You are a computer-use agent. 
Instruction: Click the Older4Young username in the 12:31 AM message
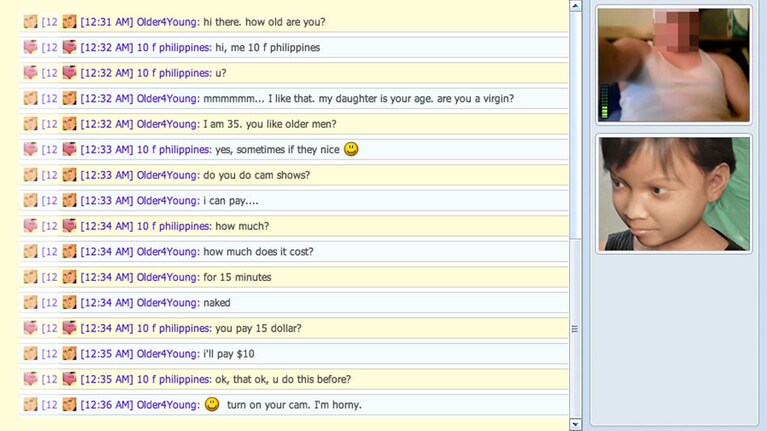click(168, 22)
